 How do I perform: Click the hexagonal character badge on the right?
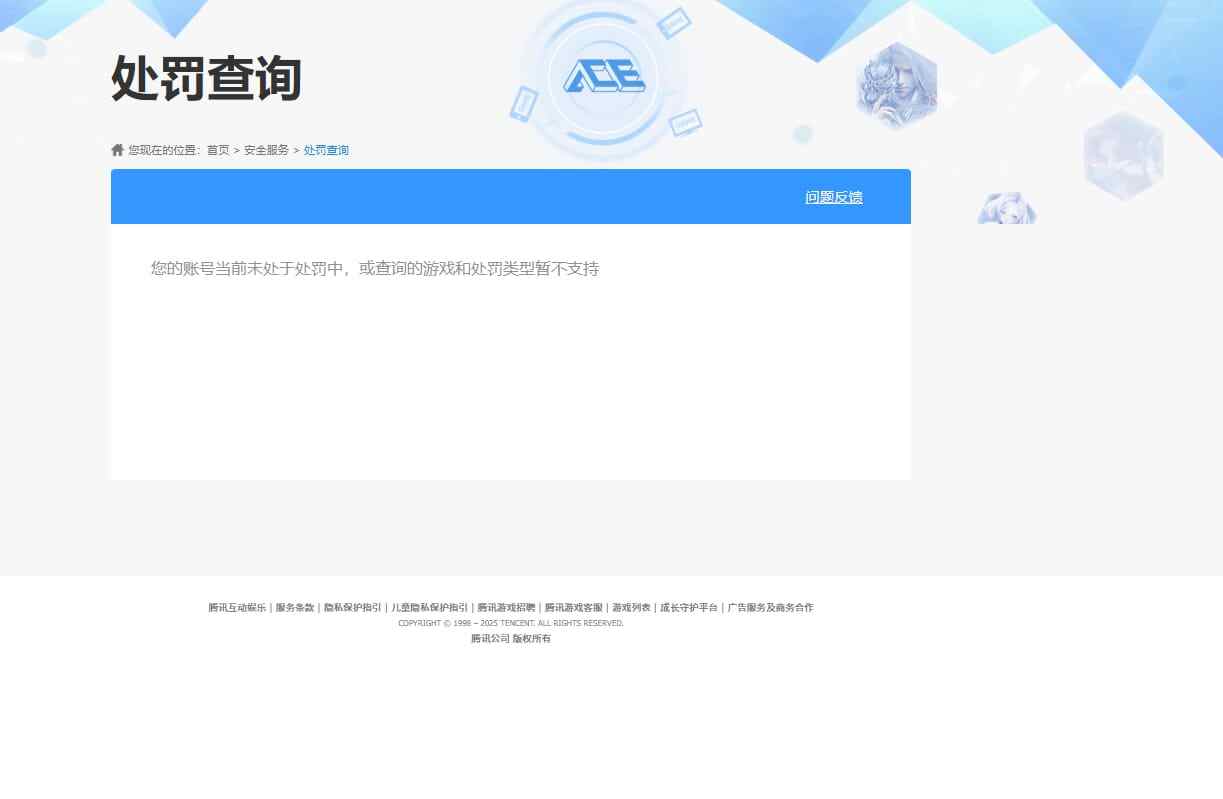pyautogui.click(x=1123, y=155)
